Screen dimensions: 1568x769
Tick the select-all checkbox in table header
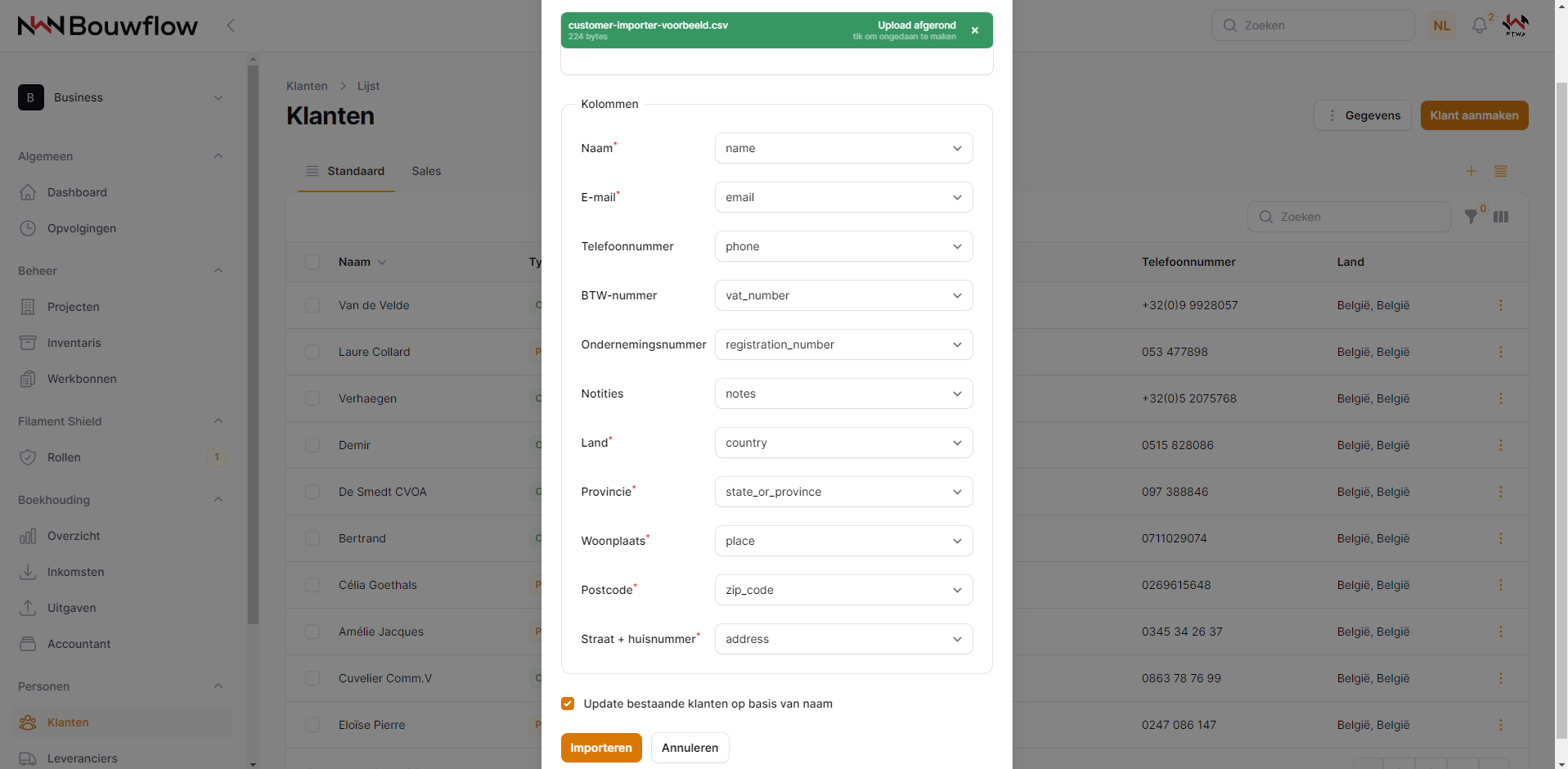pos(312,262)
